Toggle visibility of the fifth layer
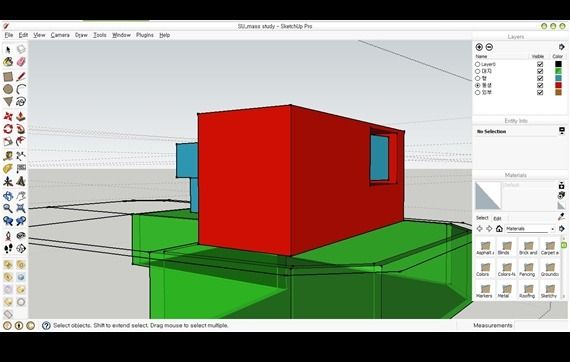The image size is (570, 362). [x=540, y=92]
